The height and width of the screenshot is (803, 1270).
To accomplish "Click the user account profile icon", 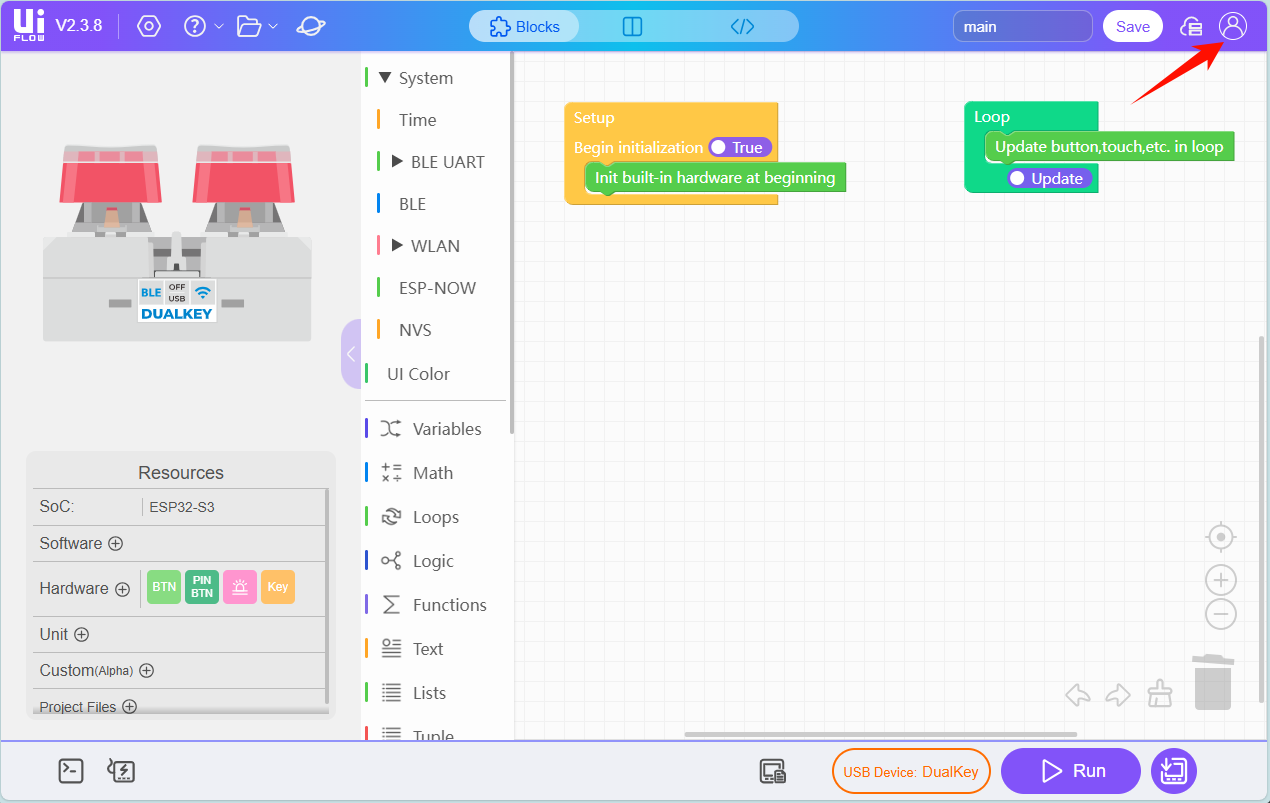I will (x=1233, y=27).
